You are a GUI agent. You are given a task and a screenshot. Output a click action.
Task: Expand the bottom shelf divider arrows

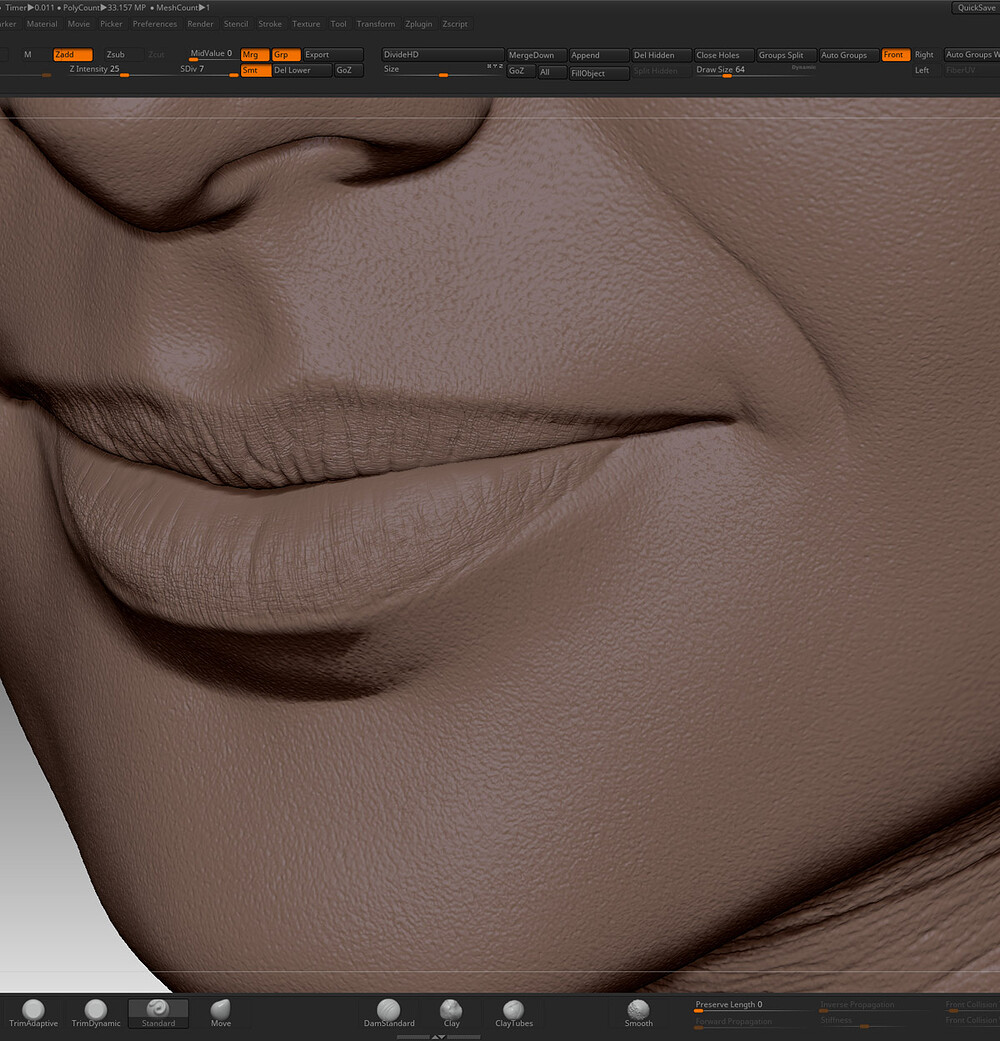click(x=438, y=1036)
